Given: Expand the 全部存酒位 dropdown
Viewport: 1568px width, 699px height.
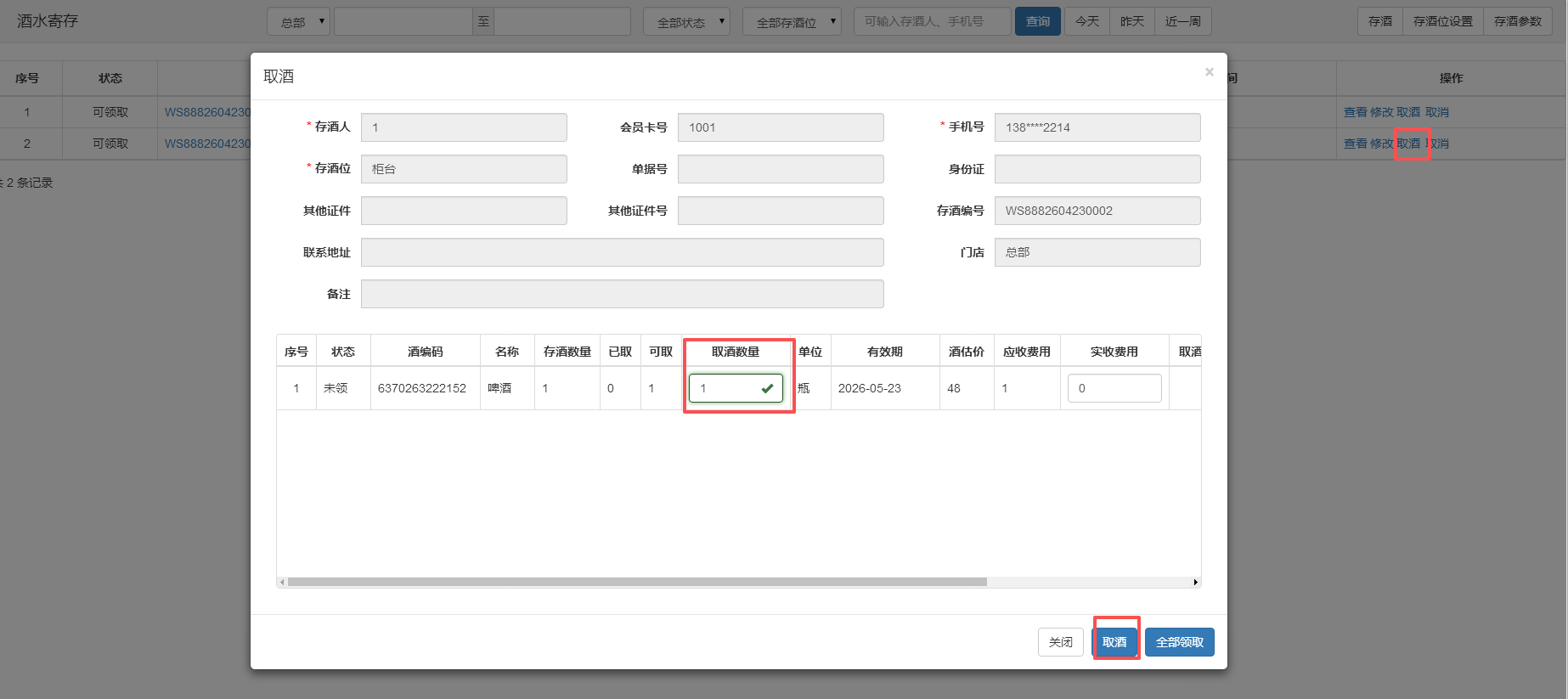Looking at the screenshot, I should click(792, 21).
